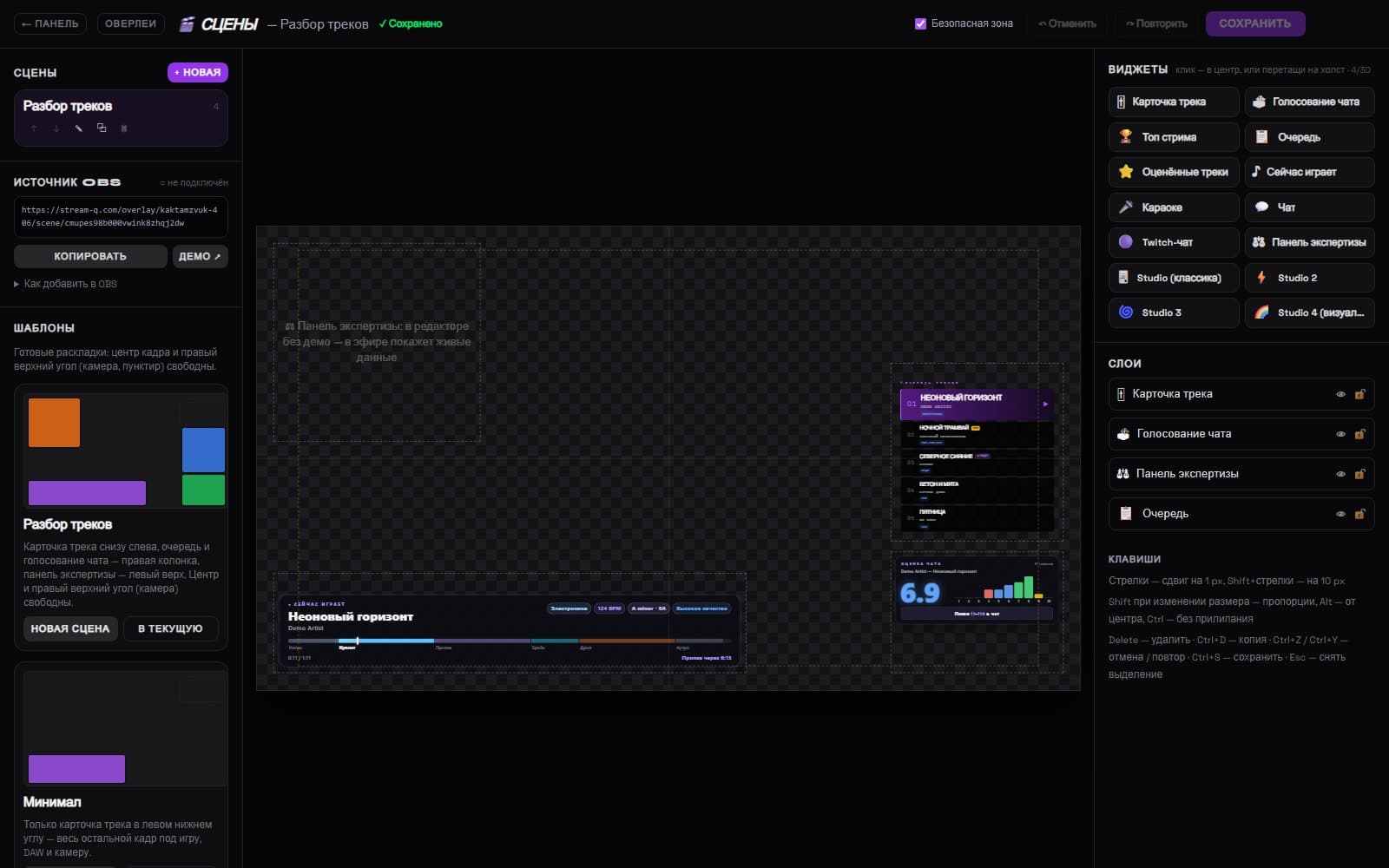Add the Сейчас играет note widget

tap(1309, 172)
